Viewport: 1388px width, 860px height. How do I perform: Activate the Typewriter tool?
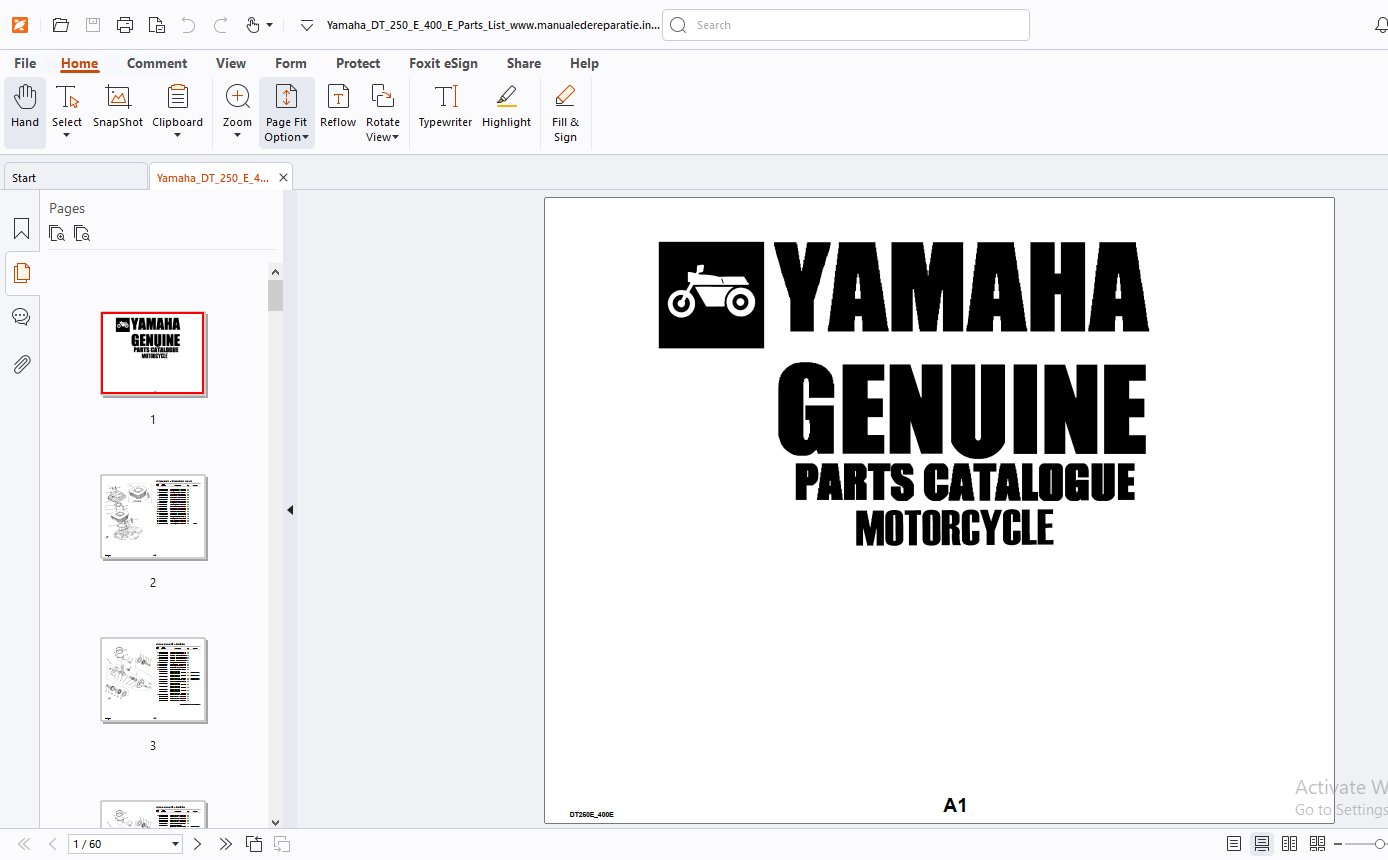pyautogui.click(x=445, y=107)
